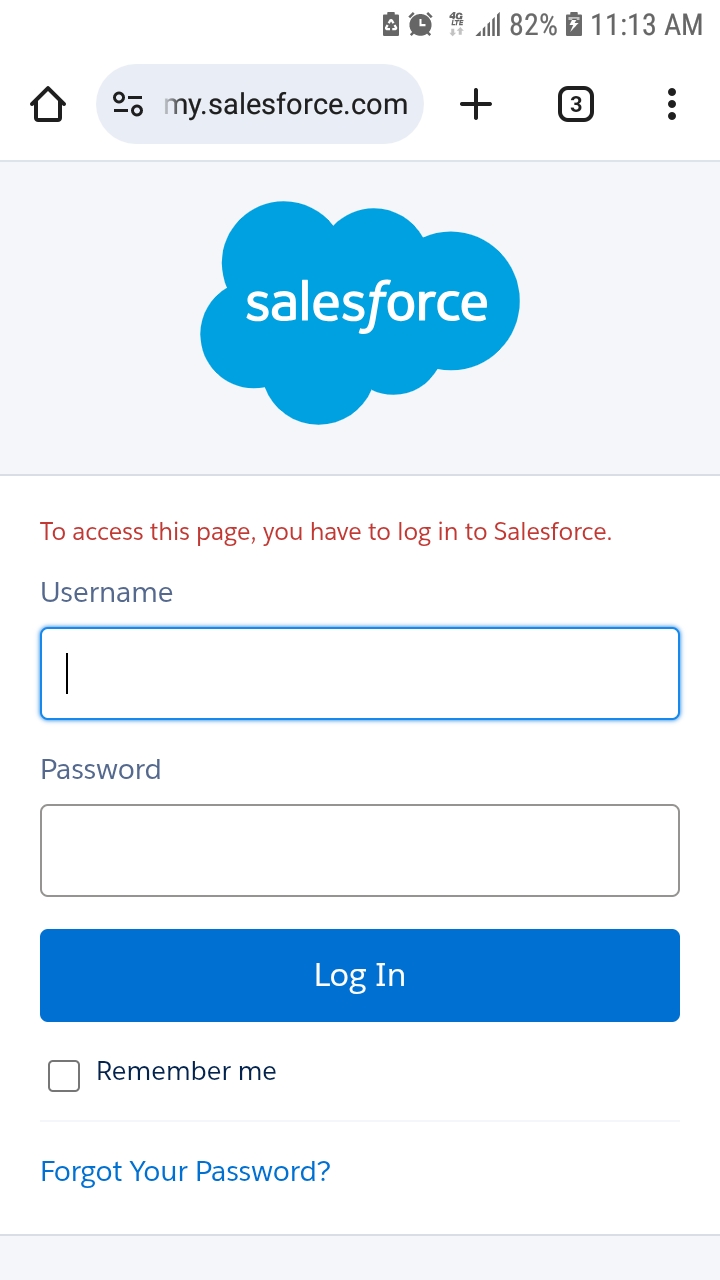Image resolution: width=720 pixels, height=1280 pixels.
Task: Tap the Password field label
Action: [100, 769]
